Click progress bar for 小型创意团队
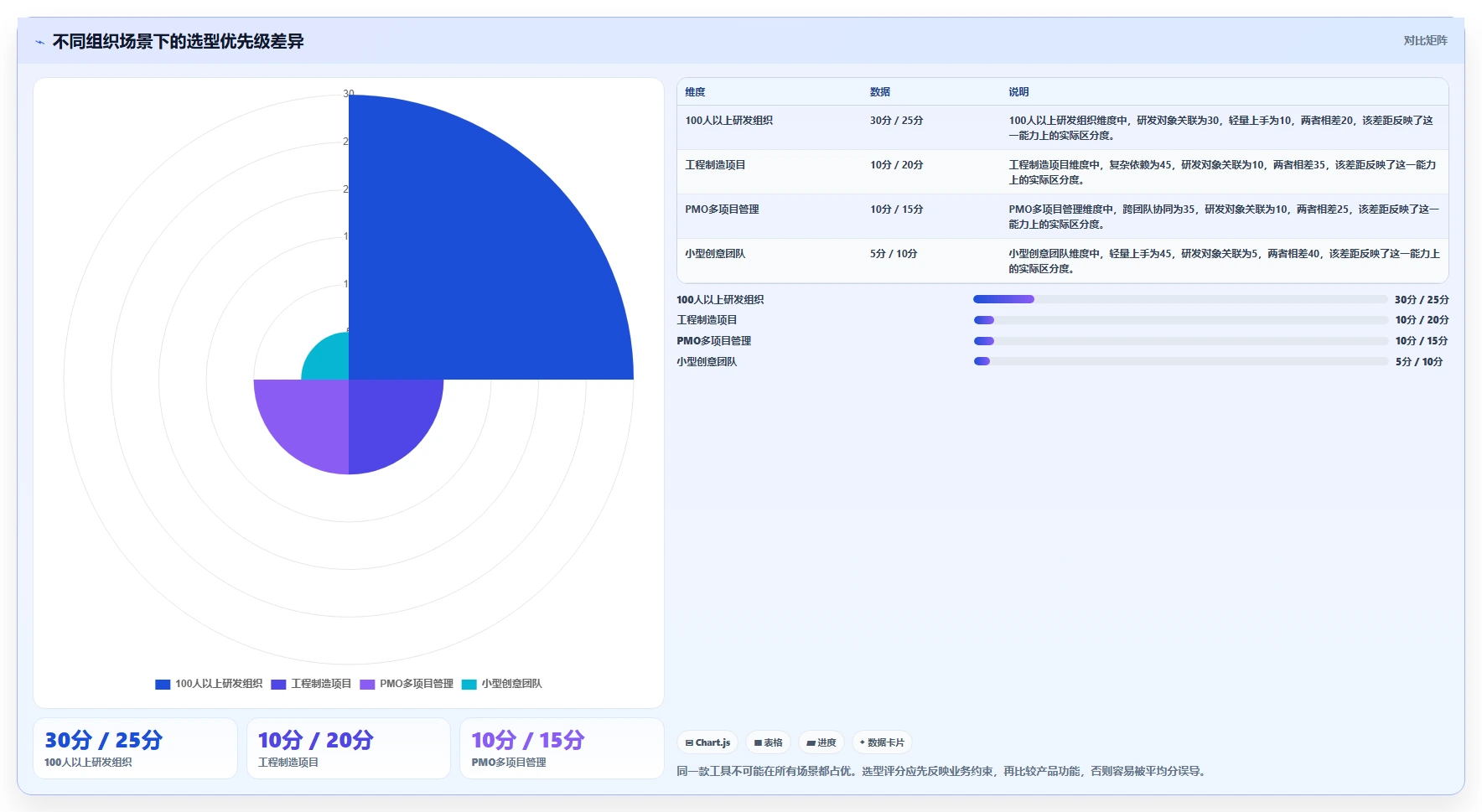 point(1180,361)
